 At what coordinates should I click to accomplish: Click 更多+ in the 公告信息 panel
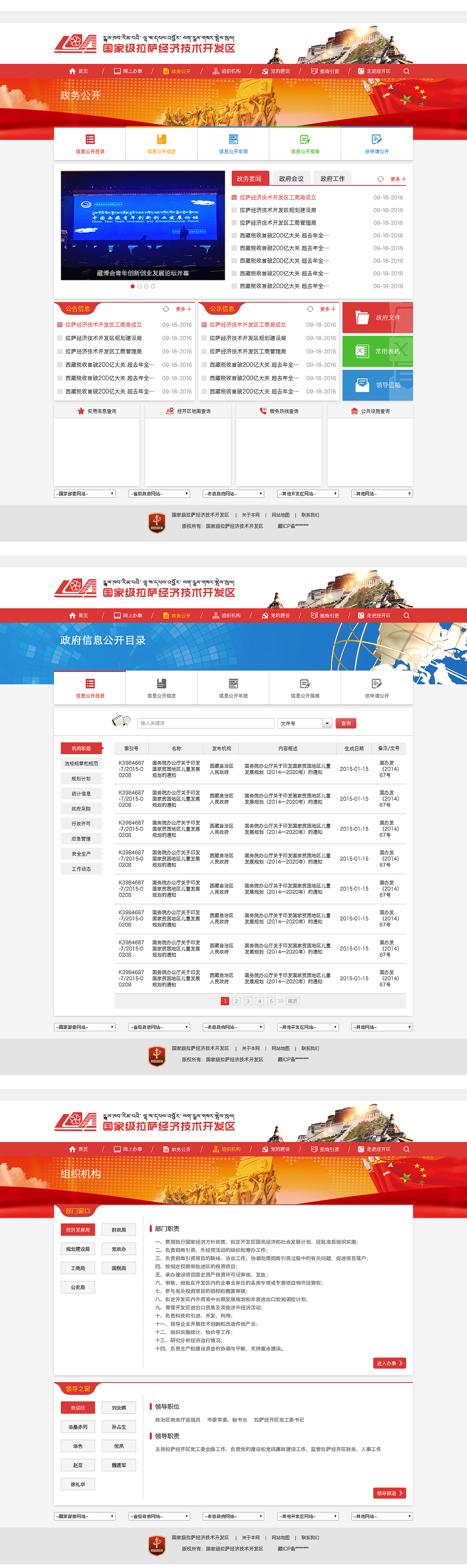(x=183, y=309)
